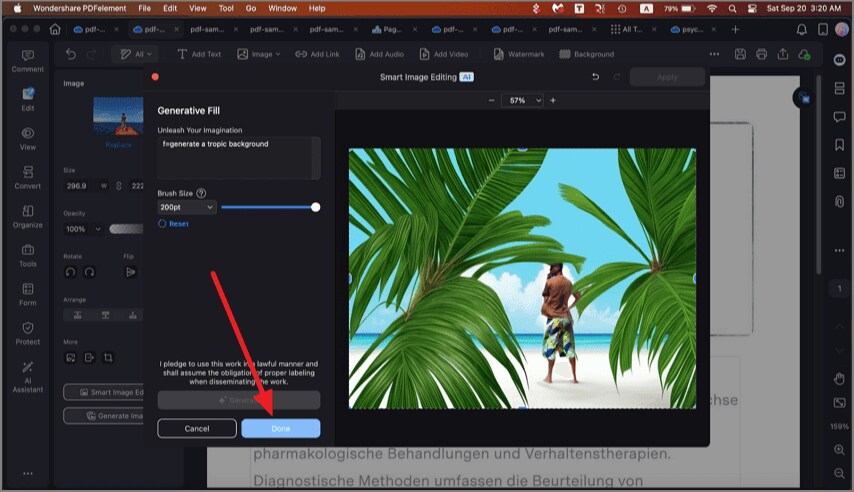854x492 pixels.
Task: Launch the AI Assistant from sidebar
Action: [27, 372]
